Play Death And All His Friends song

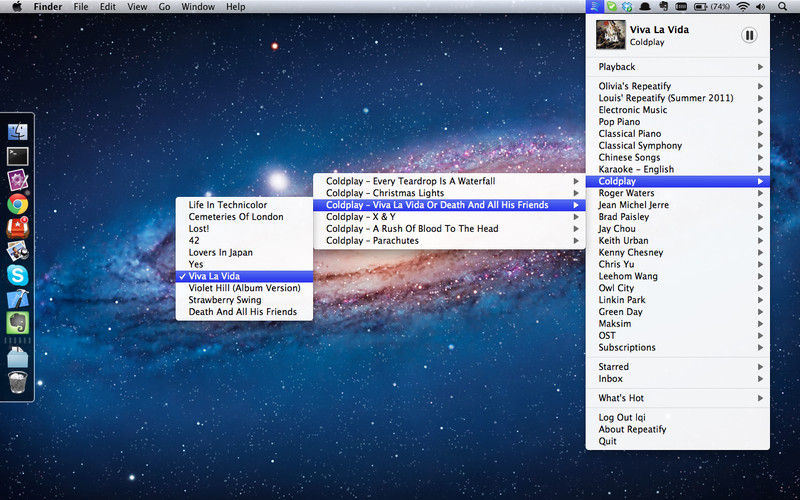coord(244,312)
